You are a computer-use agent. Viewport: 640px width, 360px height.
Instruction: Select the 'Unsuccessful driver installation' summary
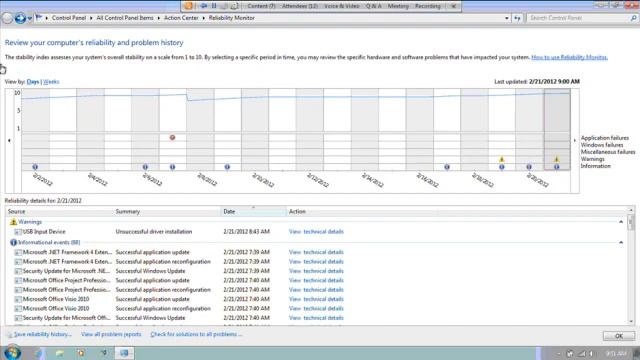point(153,232)
